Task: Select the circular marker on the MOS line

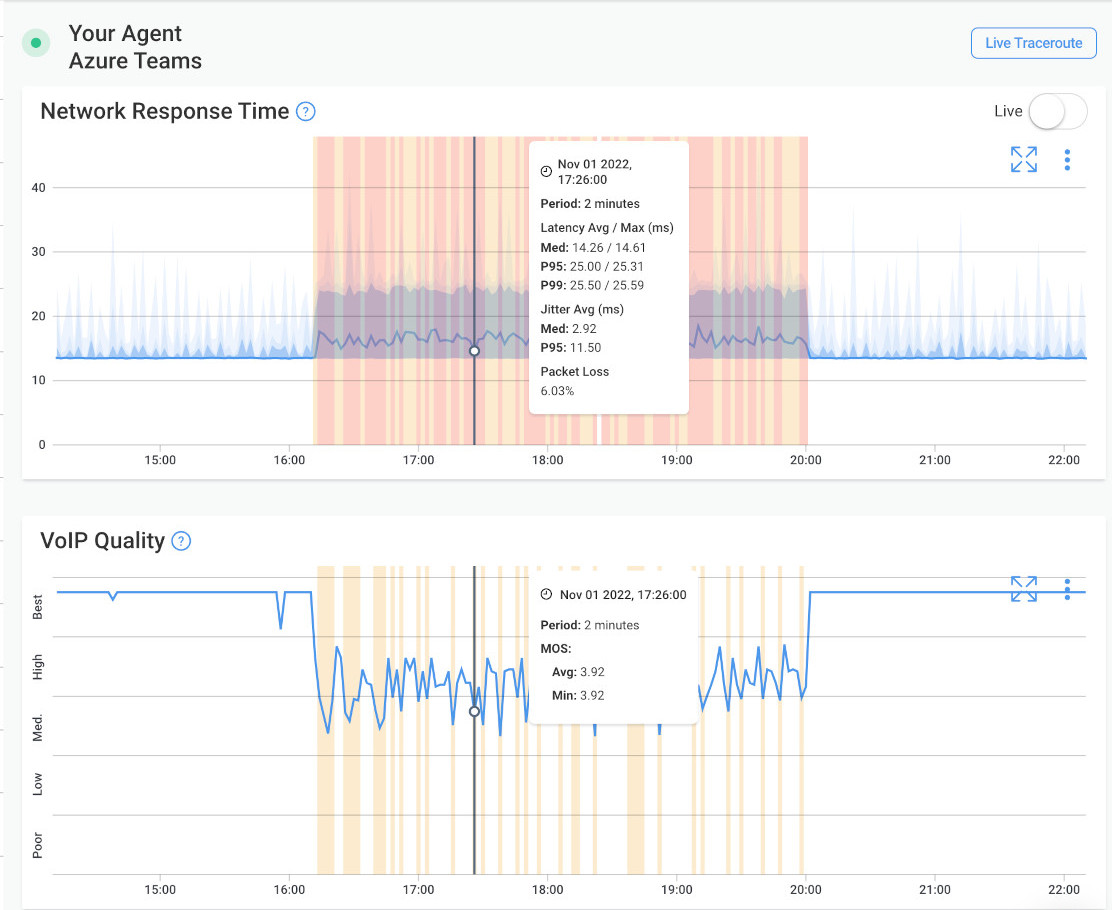Action: point(474,712)
